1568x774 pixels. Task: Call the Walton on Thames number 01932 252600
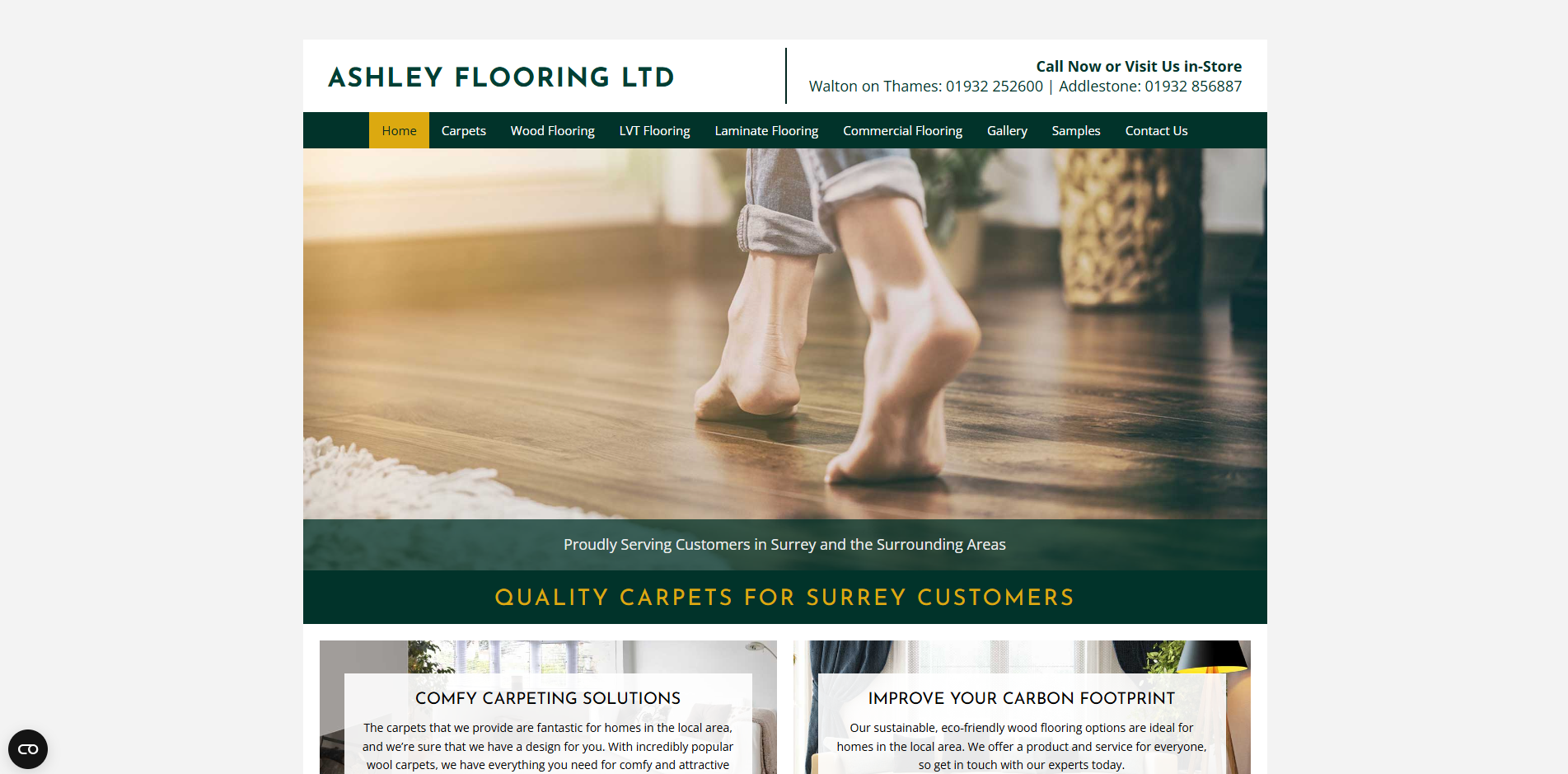coord(995,87)
